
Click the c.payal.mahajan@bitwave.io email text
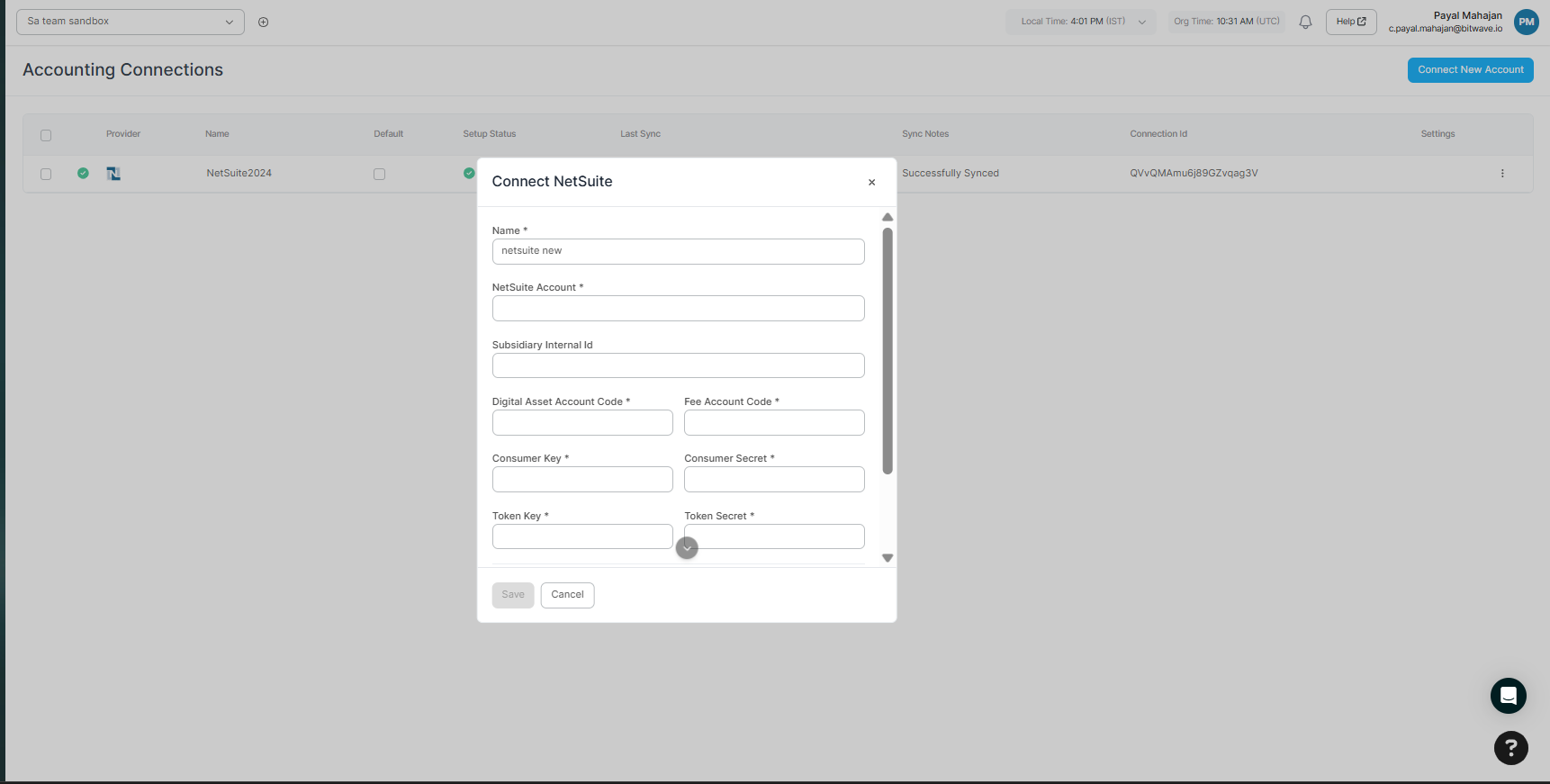pyautogui.click(x=1445, y=29)
